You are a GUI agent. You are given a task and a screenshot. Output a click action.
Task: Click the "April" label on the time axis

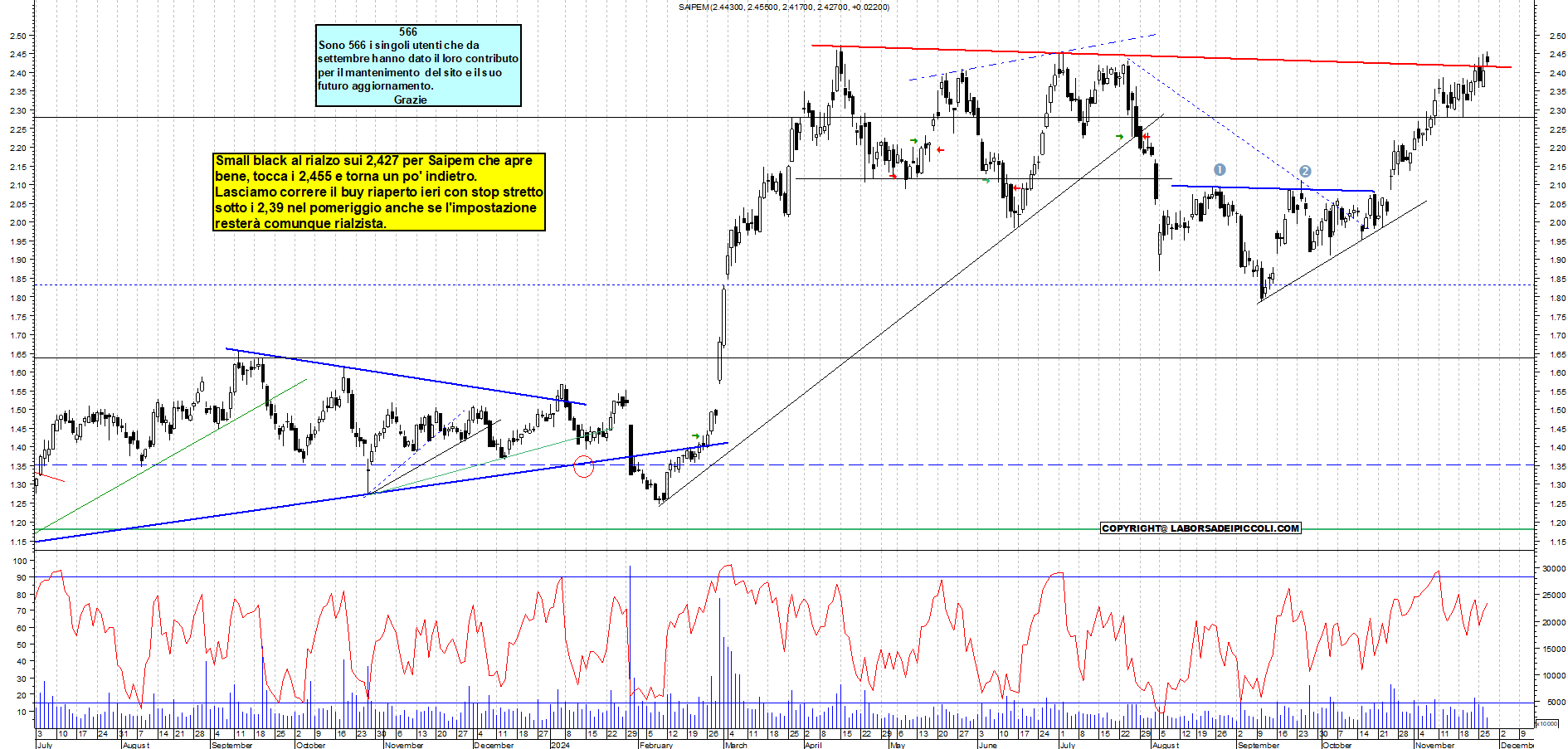[x=813, y=745]
